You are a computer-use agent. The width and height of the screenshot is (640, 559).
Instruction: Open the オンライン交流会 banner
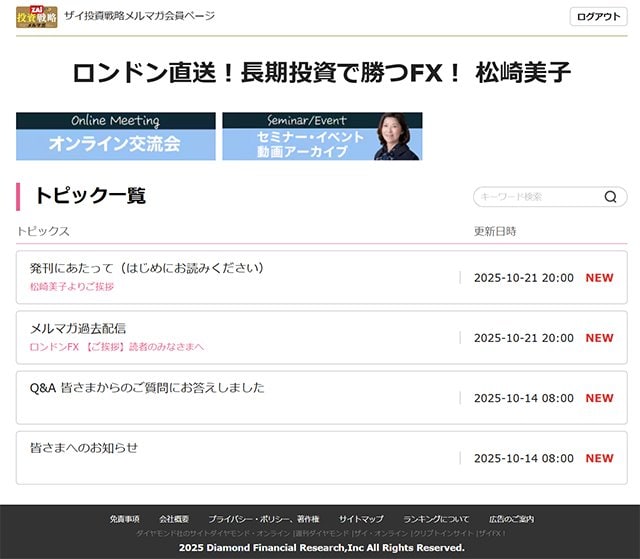[115, 136]
